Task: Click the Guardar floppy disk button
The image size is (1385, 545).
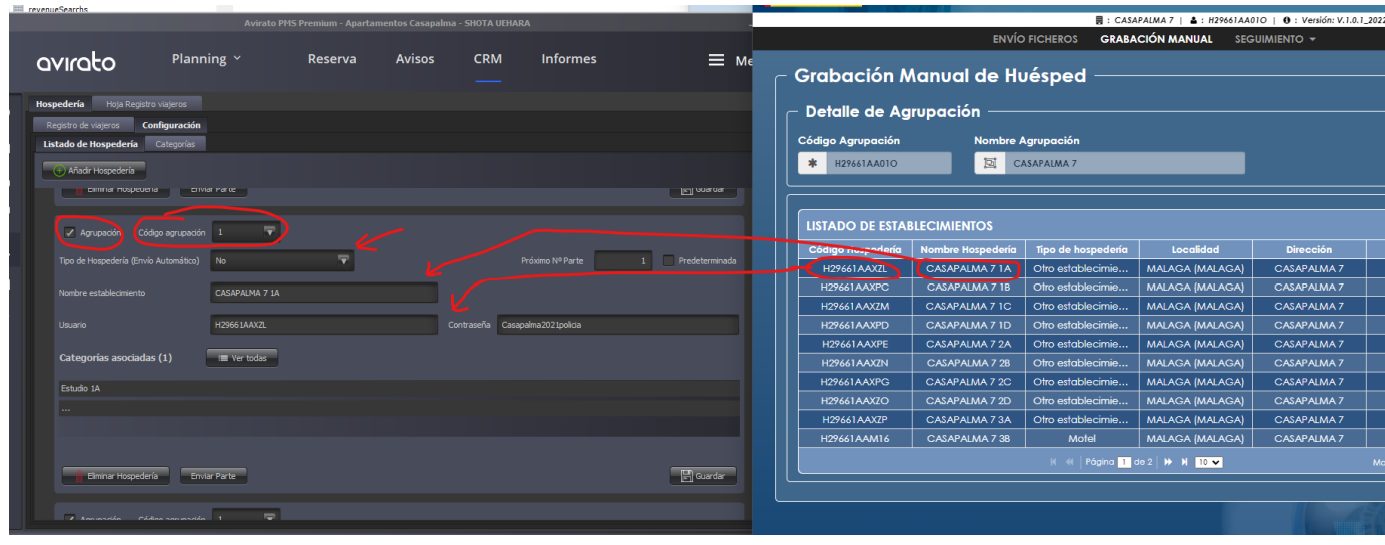Action: coord(703,476)
